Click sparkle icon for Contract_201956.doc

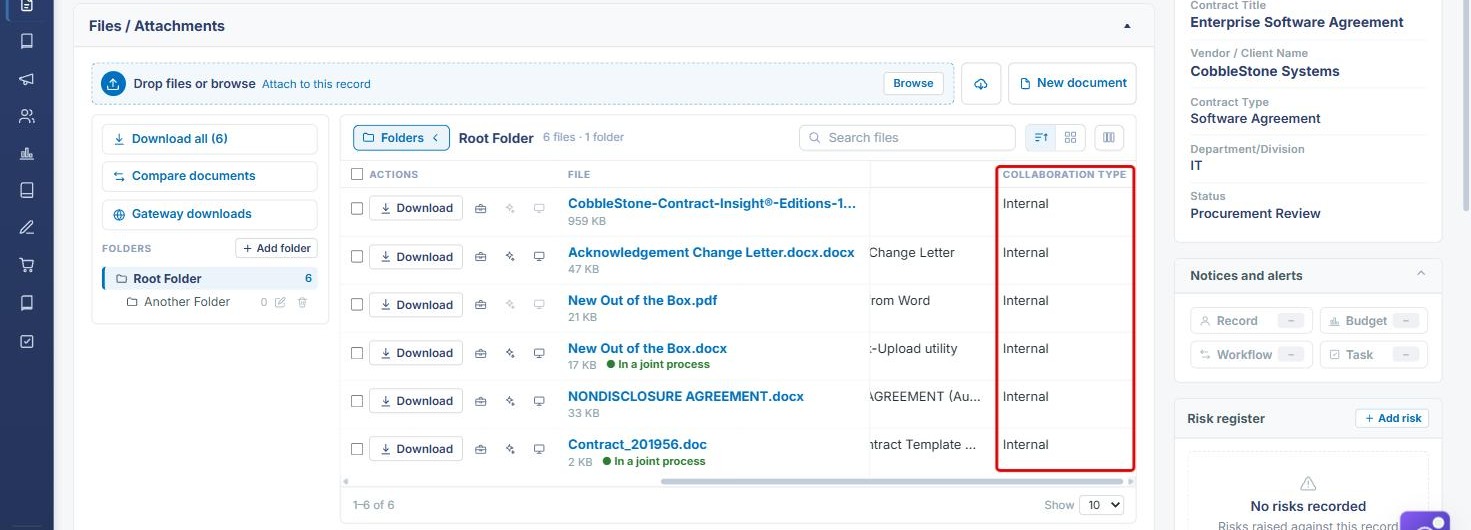(x=510, y=449)
